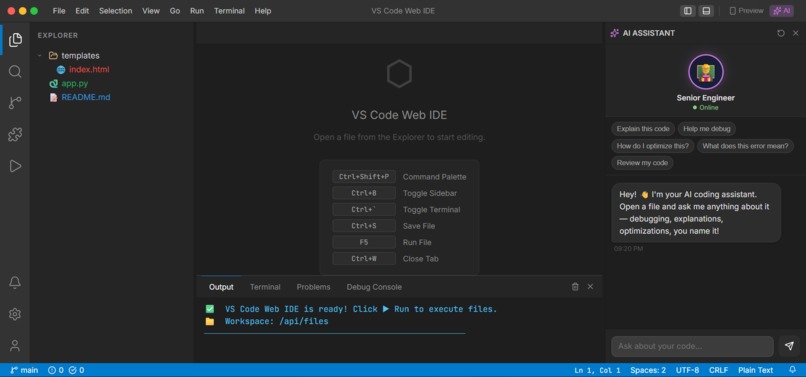This screenshot has width=806, height=377.
Task: Toggle the AI assistant panel button
Action: click(x=781, y=11)
